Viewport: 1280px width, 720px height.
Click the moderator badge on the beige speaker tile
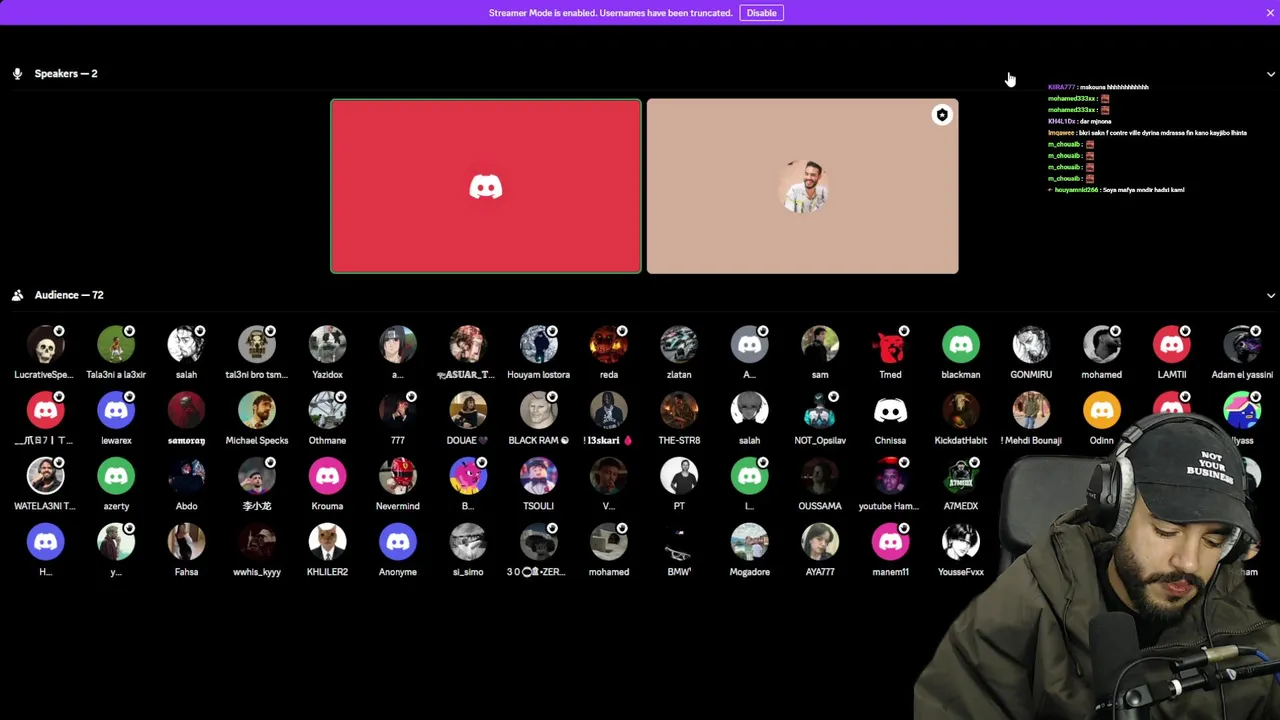(x=941, y=115)
